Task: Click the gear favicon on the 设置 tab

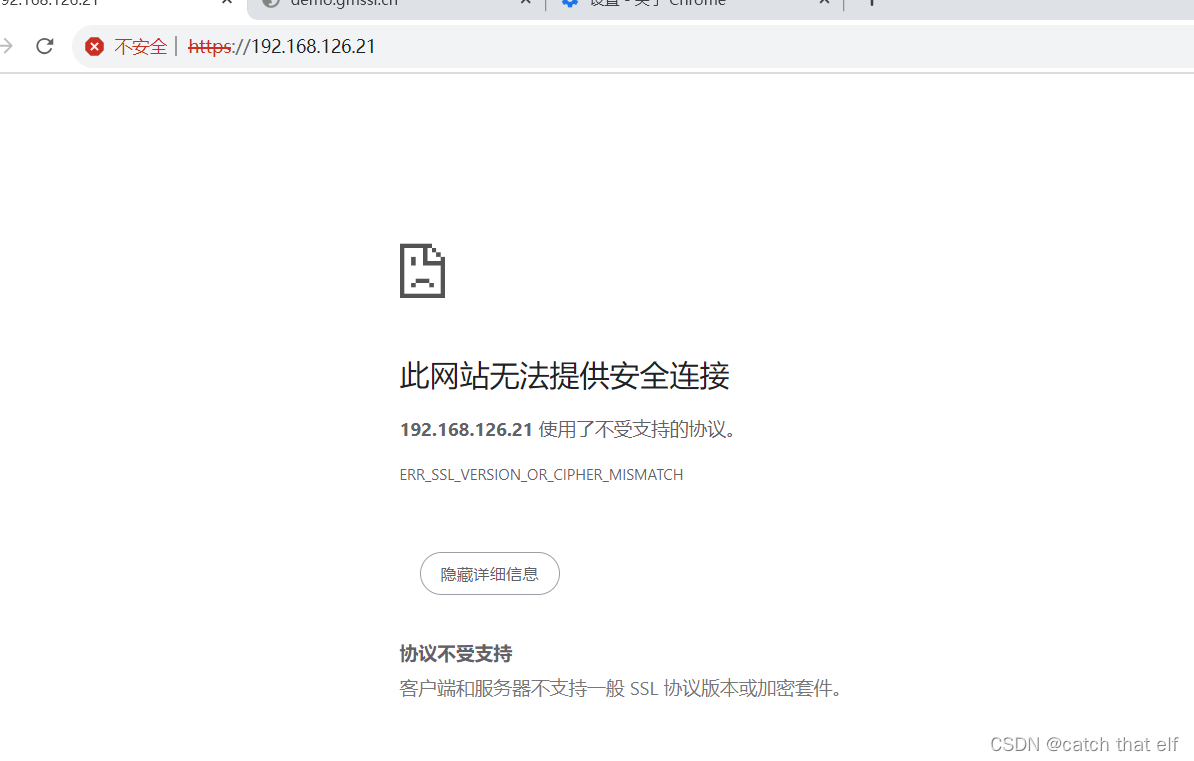Action: [569, 3]
